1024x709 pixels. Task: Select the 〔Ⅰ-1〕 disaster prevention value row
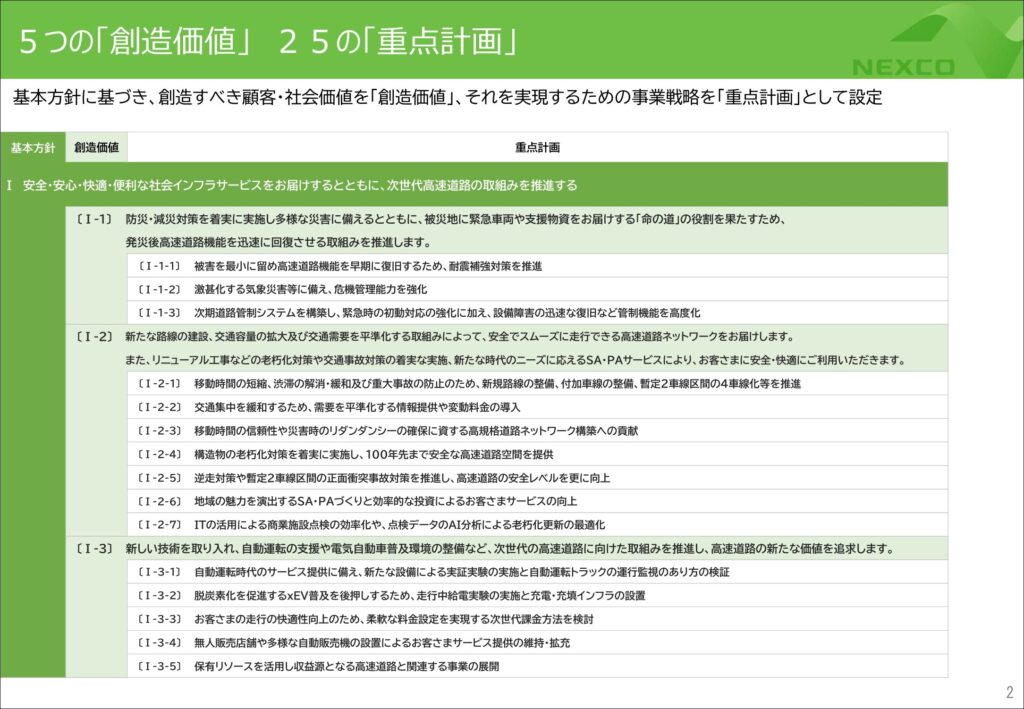click(455, 230)
